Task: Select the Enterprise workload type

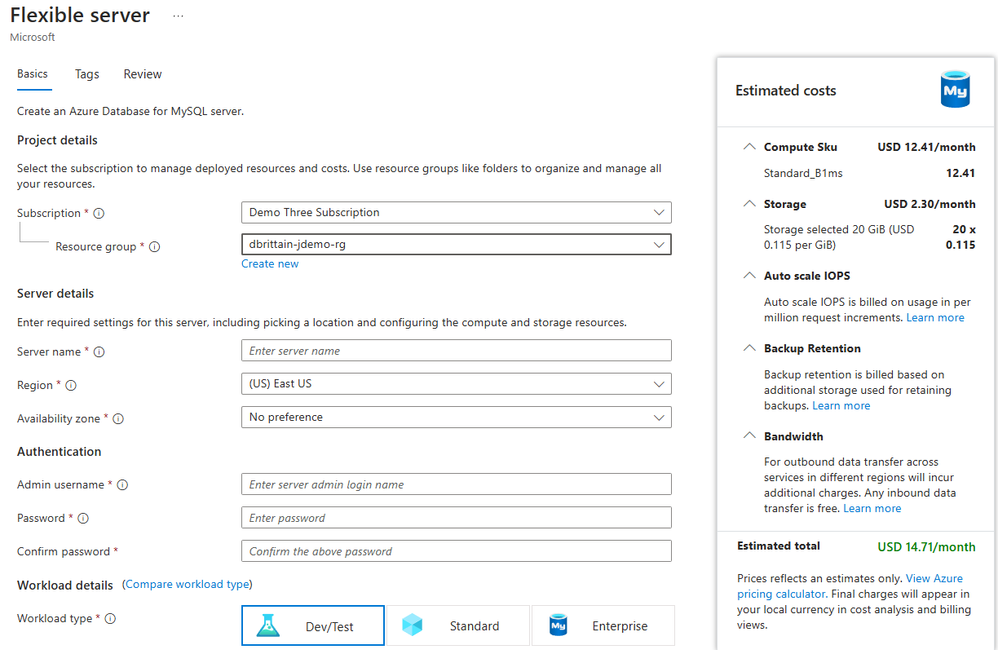Action: click(603, 626)
